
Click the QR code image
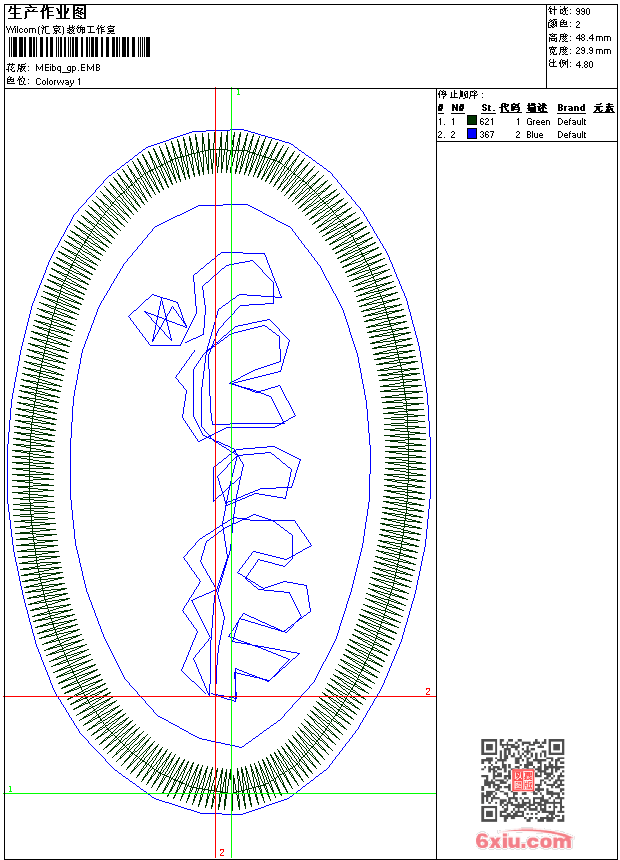523,780
